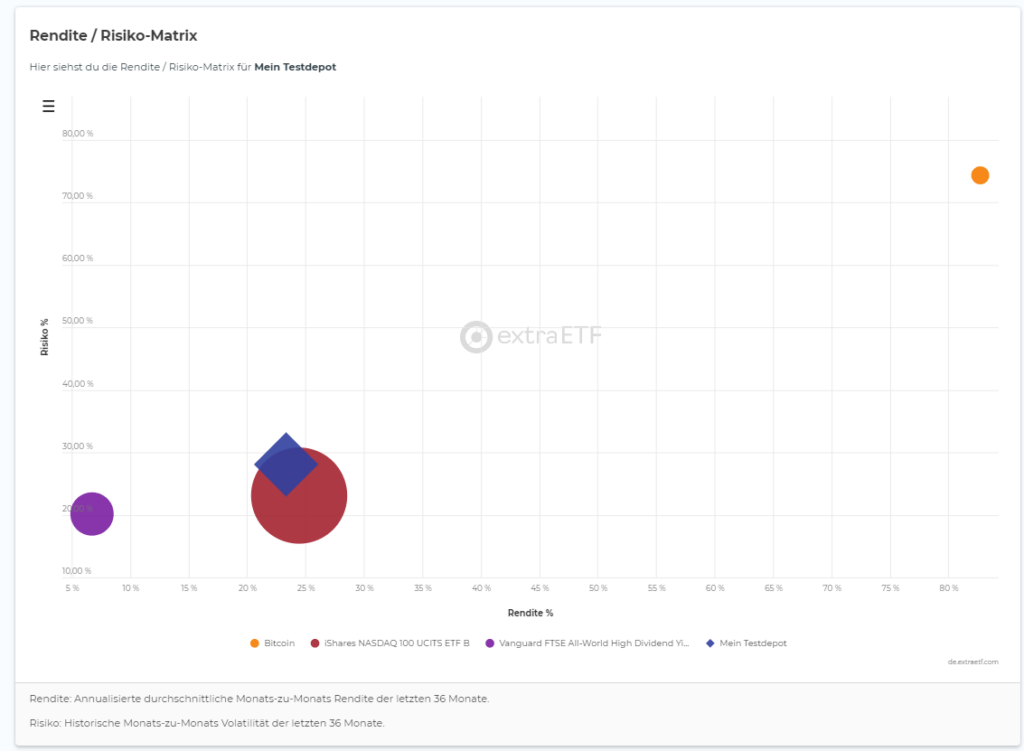Viewport: 1024px width, 751px height.
Task: Open the chart hamburger menu
Action: [x=48, y=106]
